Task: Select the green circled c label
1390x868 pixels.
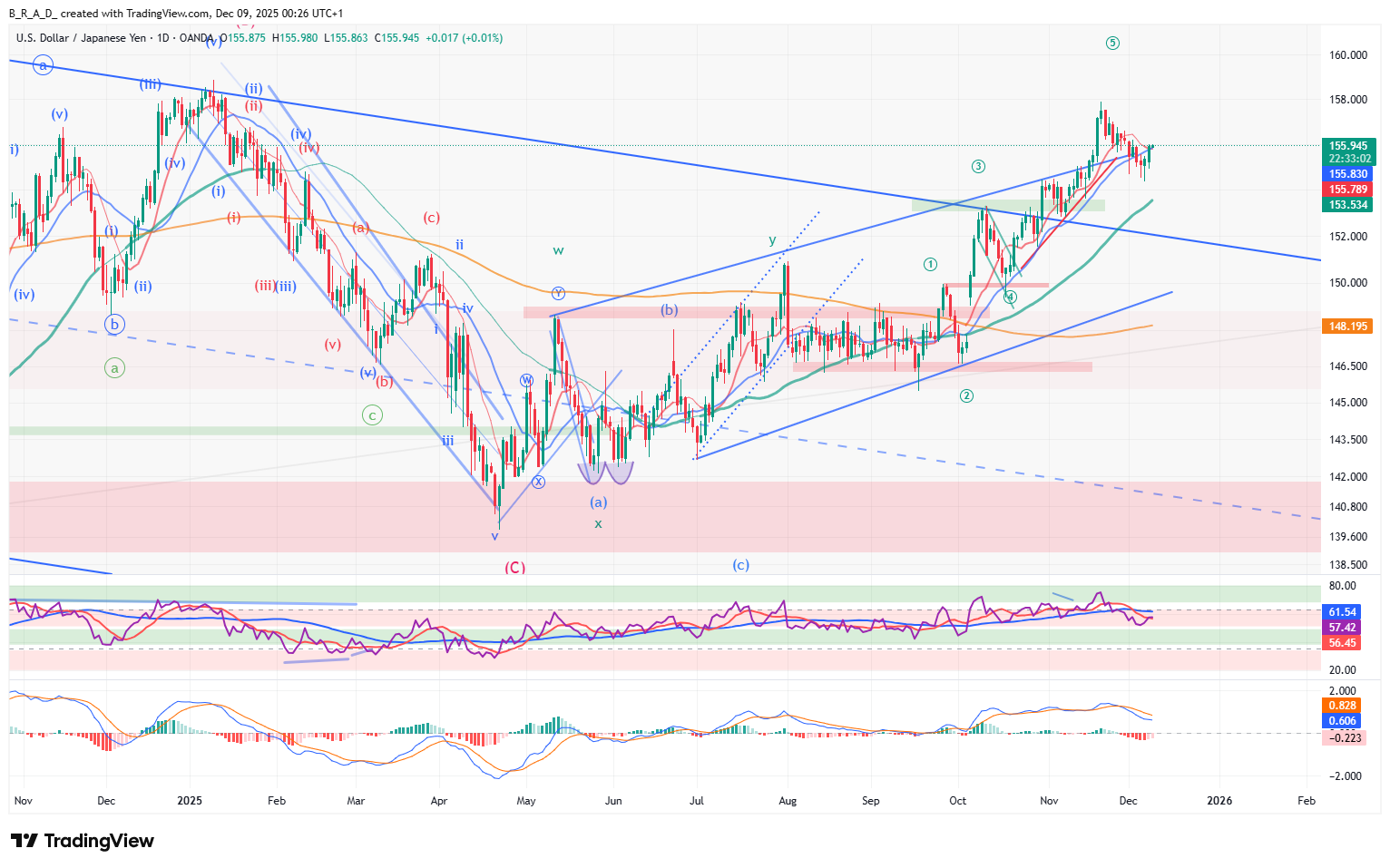Action: (372, 414)
